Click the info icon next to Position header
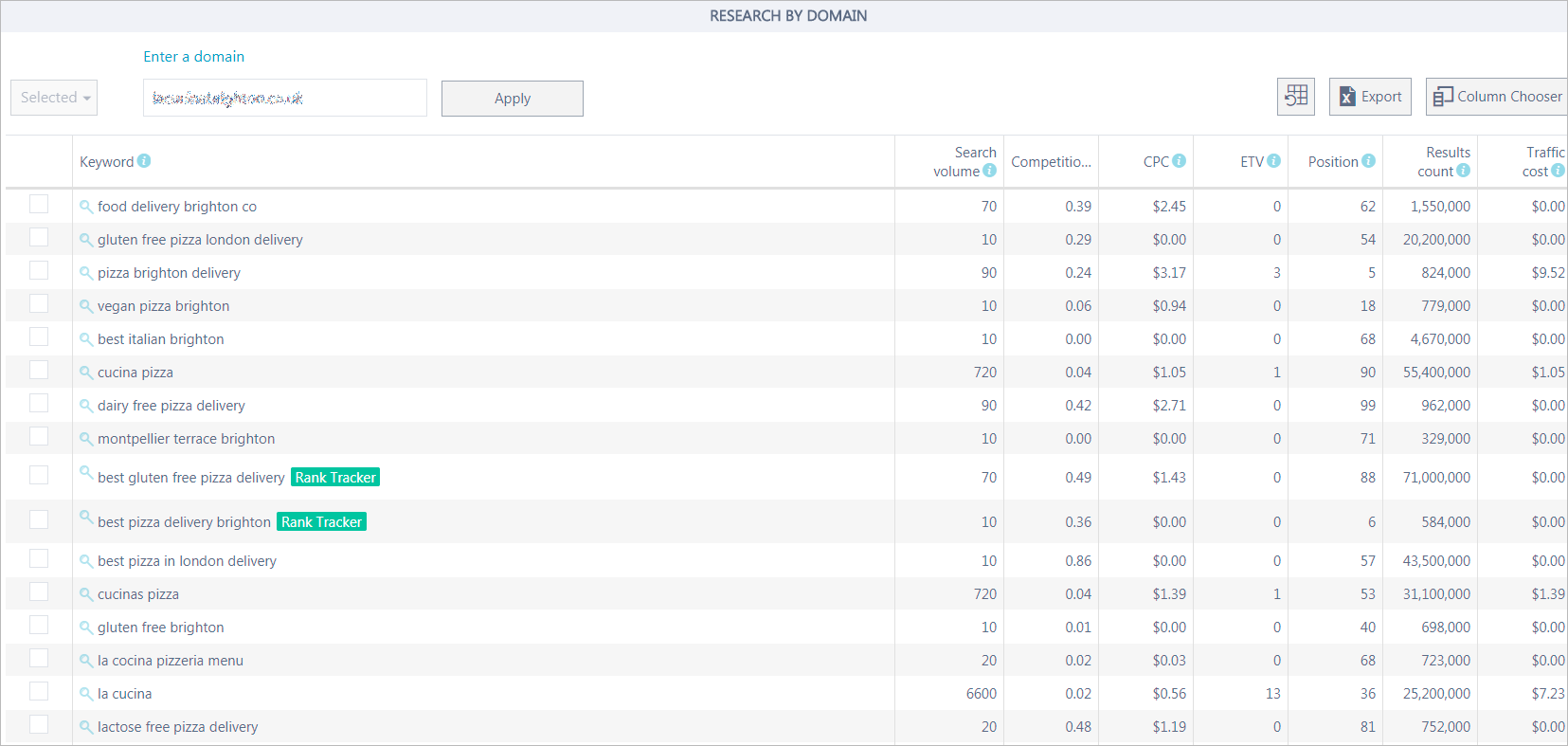 click(1368, 161)
